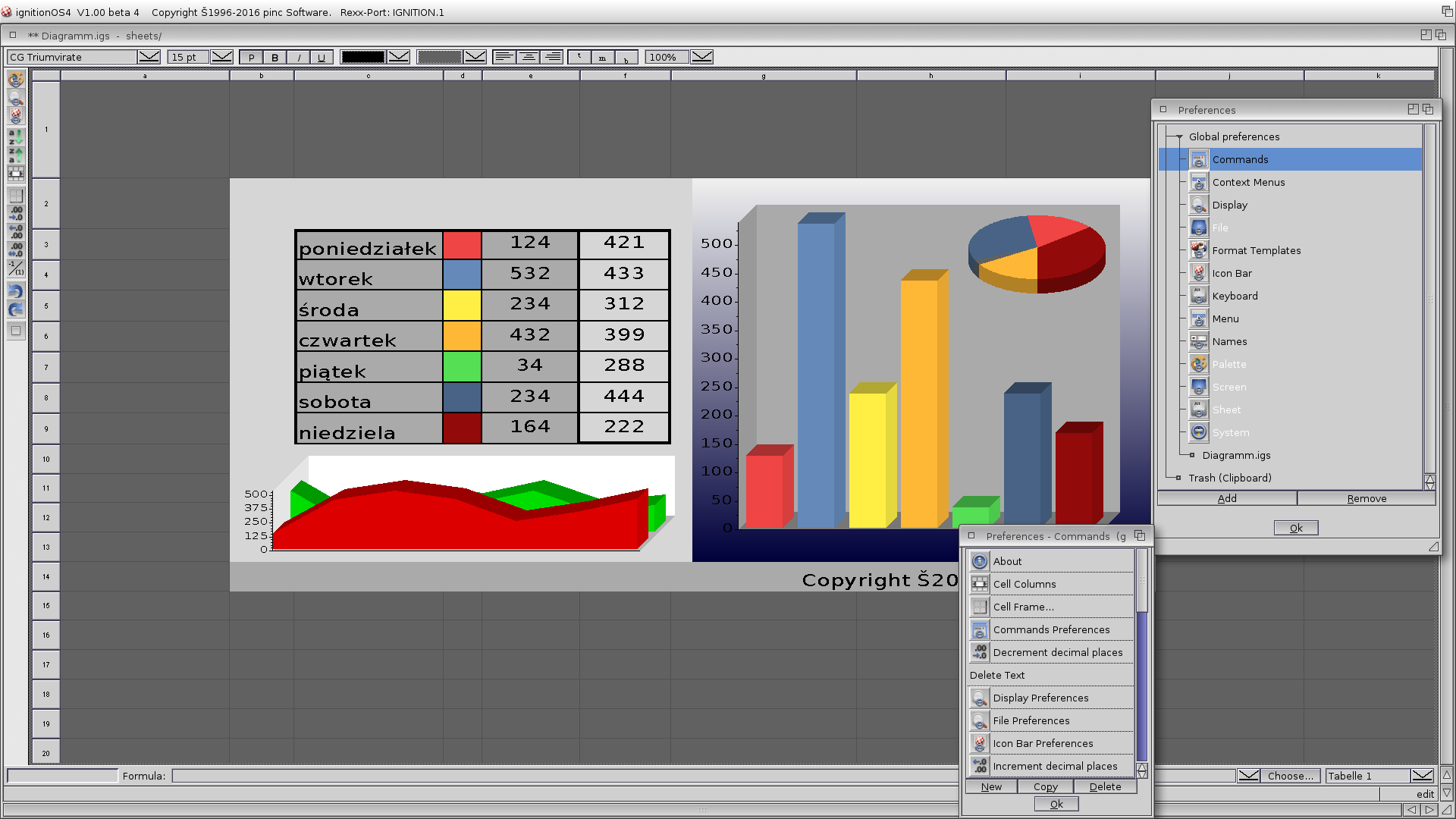The width and height of the screenshot is (1456, 819).
Task: Select Delete Text in Commands list
Action: (x=1050, y=675)
